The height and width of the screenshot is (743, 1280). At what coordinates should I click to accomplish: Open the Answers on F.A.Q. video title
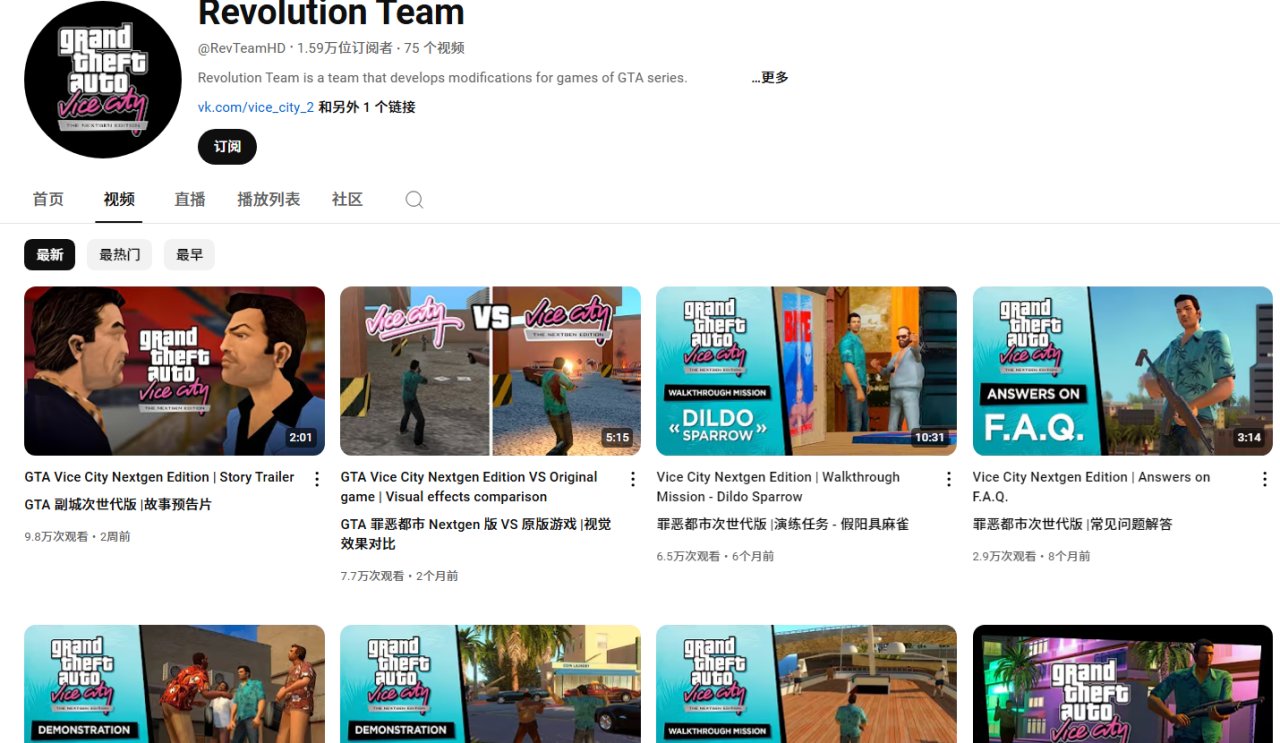point(1091,487)
